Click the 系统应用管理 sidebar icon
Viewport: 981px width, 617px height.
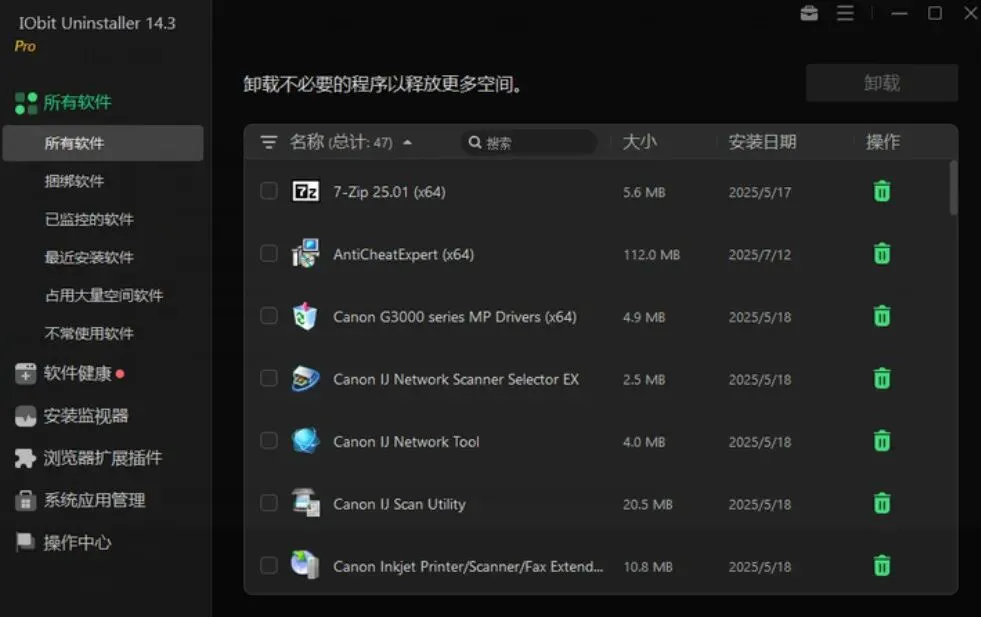[x=26, y=501]
